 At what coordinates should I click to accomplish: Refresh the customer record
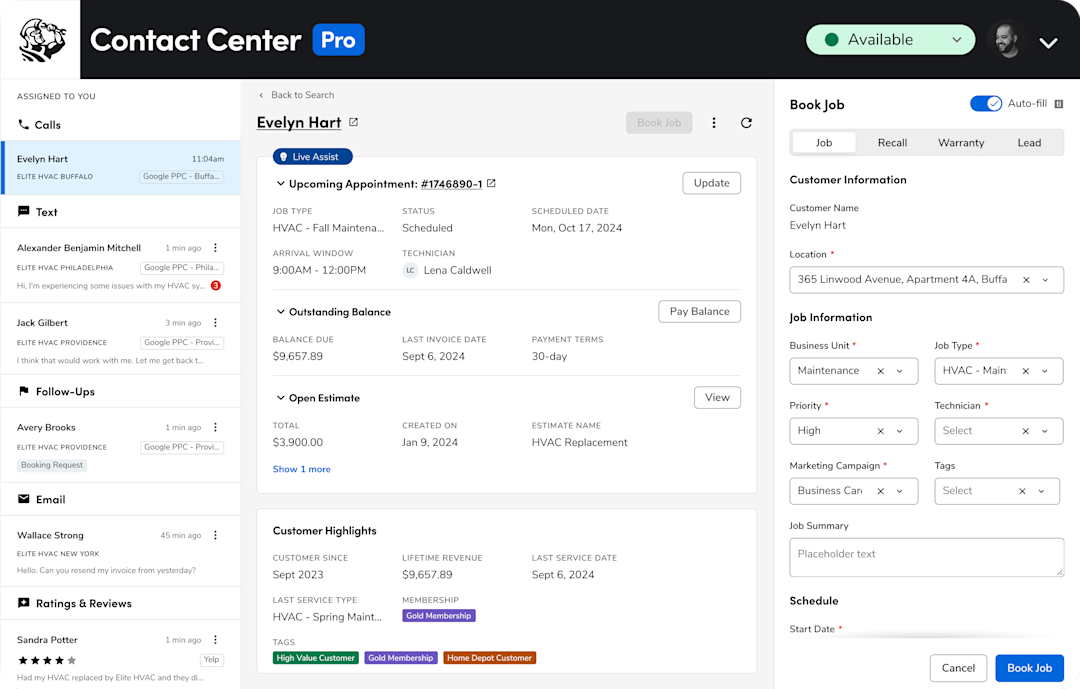[x=746, y=123]
